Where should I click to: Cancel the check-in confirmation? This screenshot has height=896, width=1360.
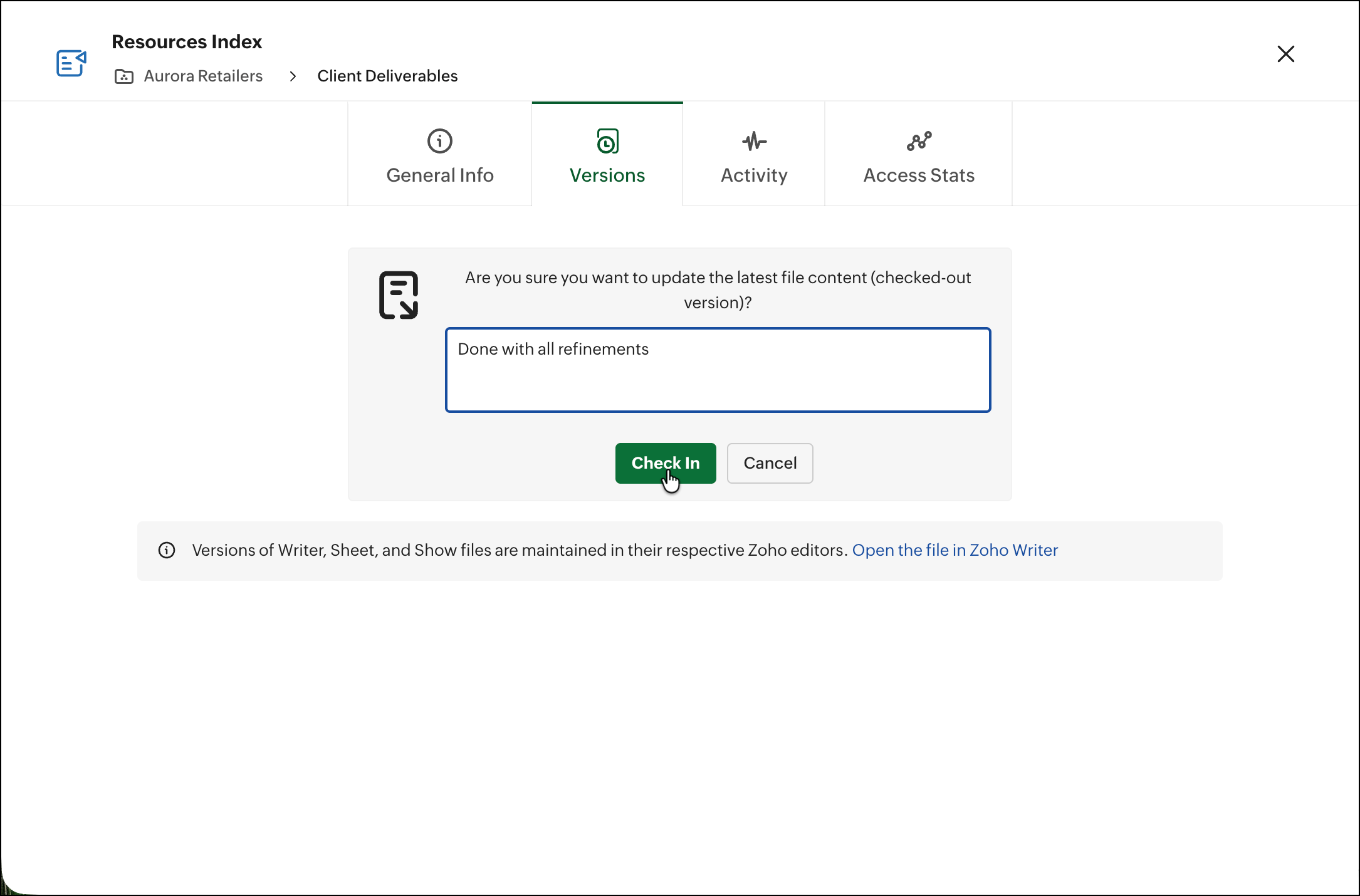[x=770, y=463]
